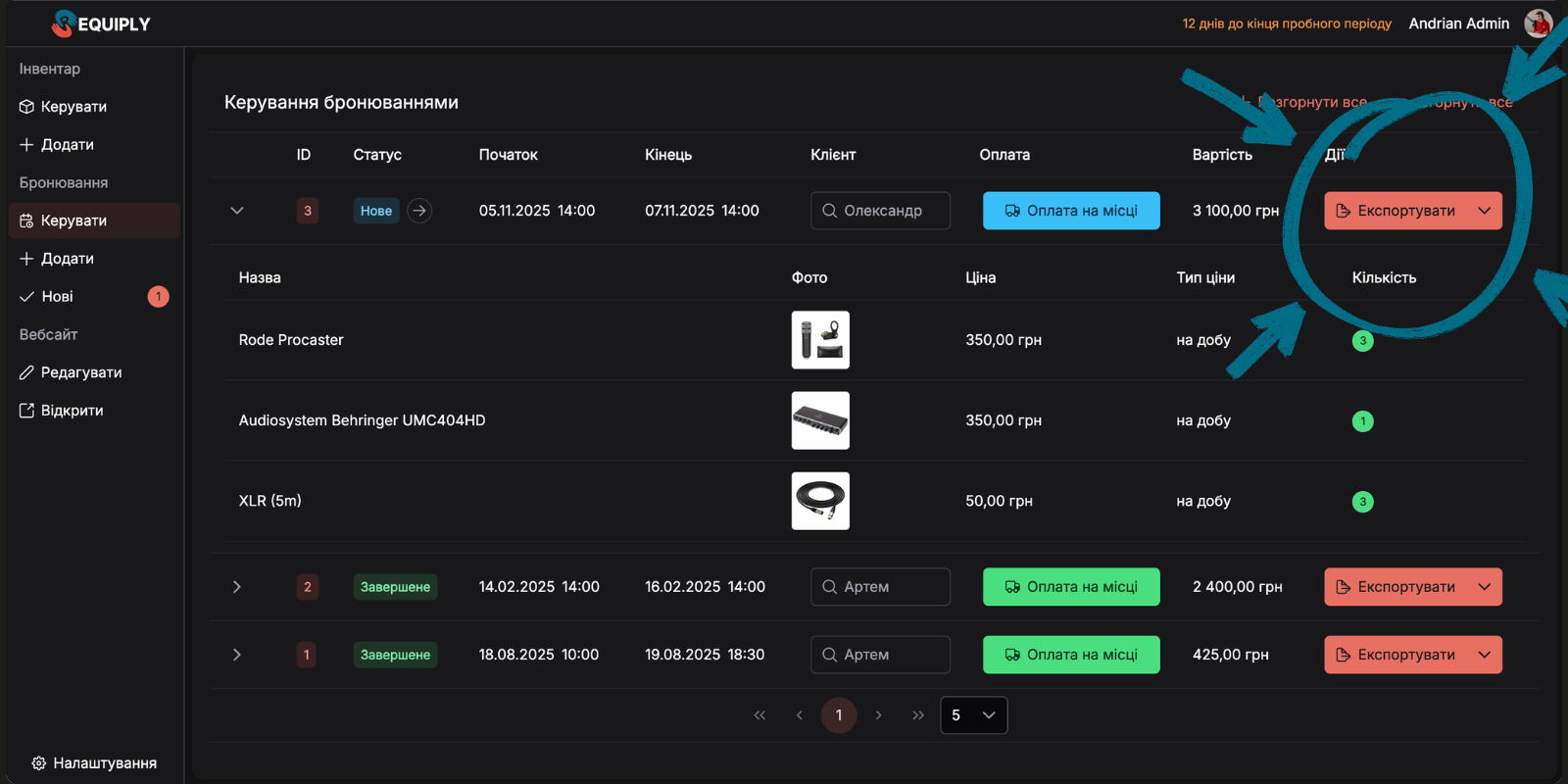Image resolution: width=1568 pixels, height=784 pixels.
Task: Click Оплата на місці for booking 2
Action: (1071, 587)
